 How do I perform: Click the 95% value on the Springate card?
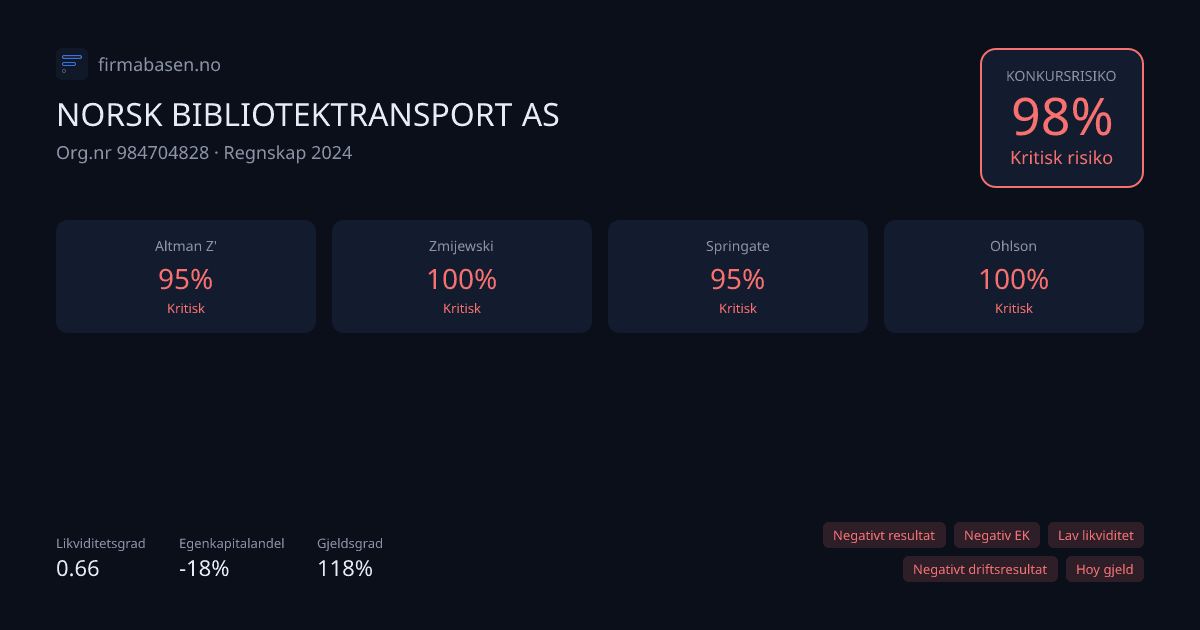pos(737,280)
